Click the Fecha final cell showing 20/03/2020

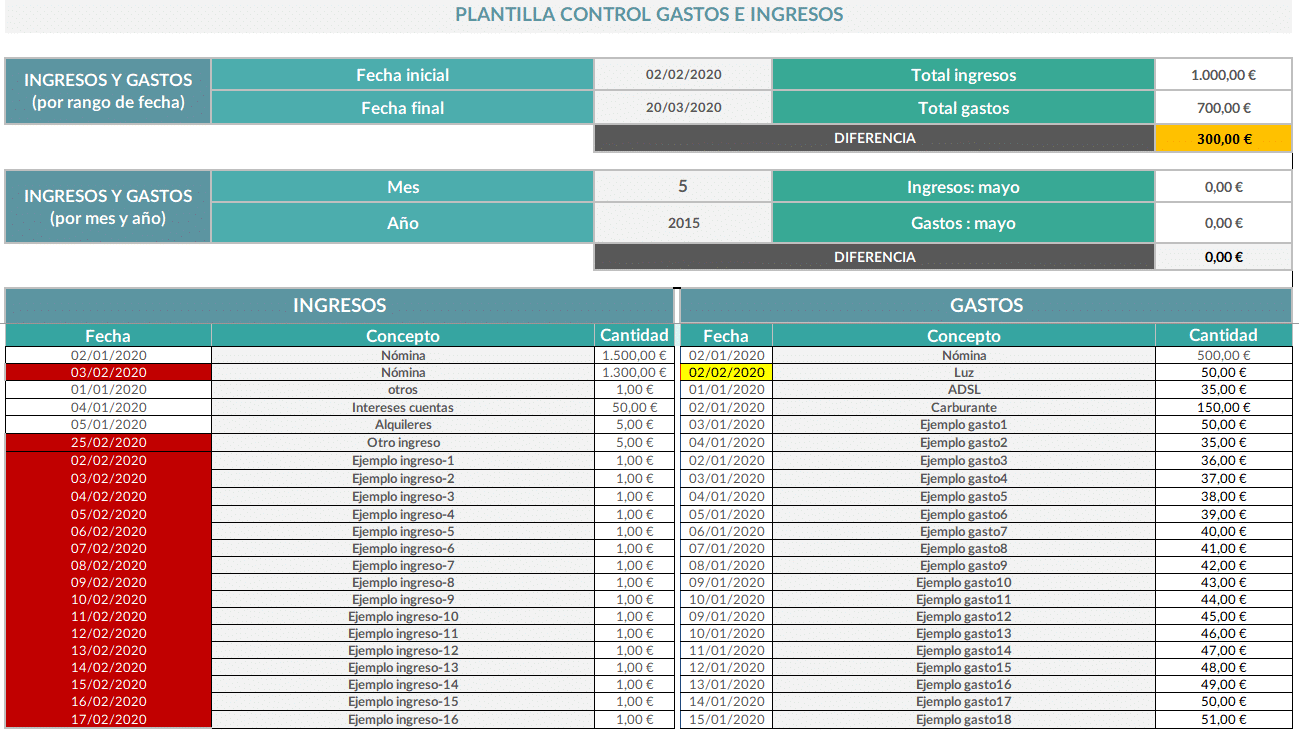tap(683, 108)
